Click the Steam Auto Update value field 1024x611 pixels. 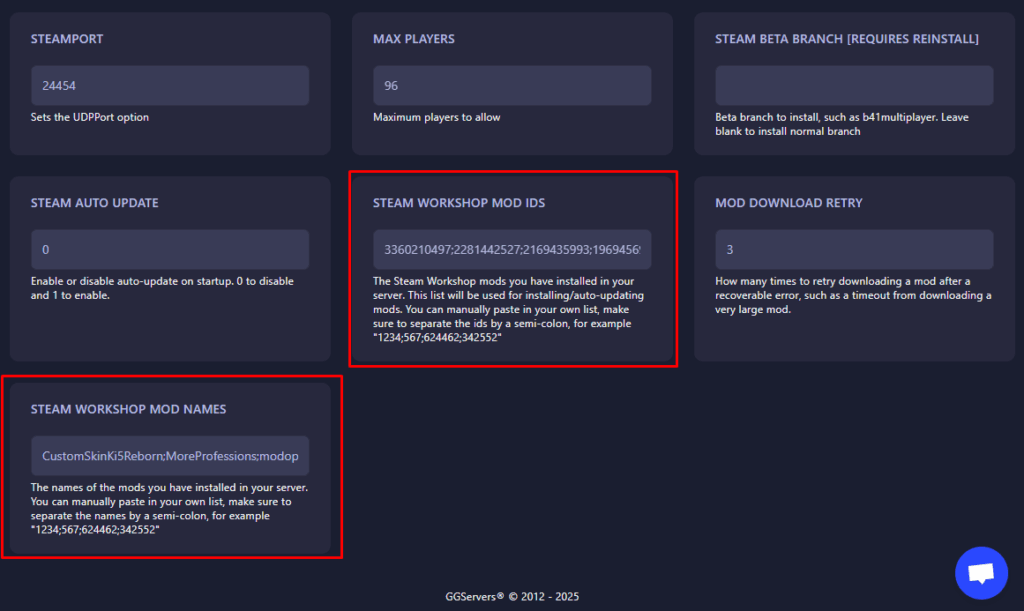tap(170, 250)
